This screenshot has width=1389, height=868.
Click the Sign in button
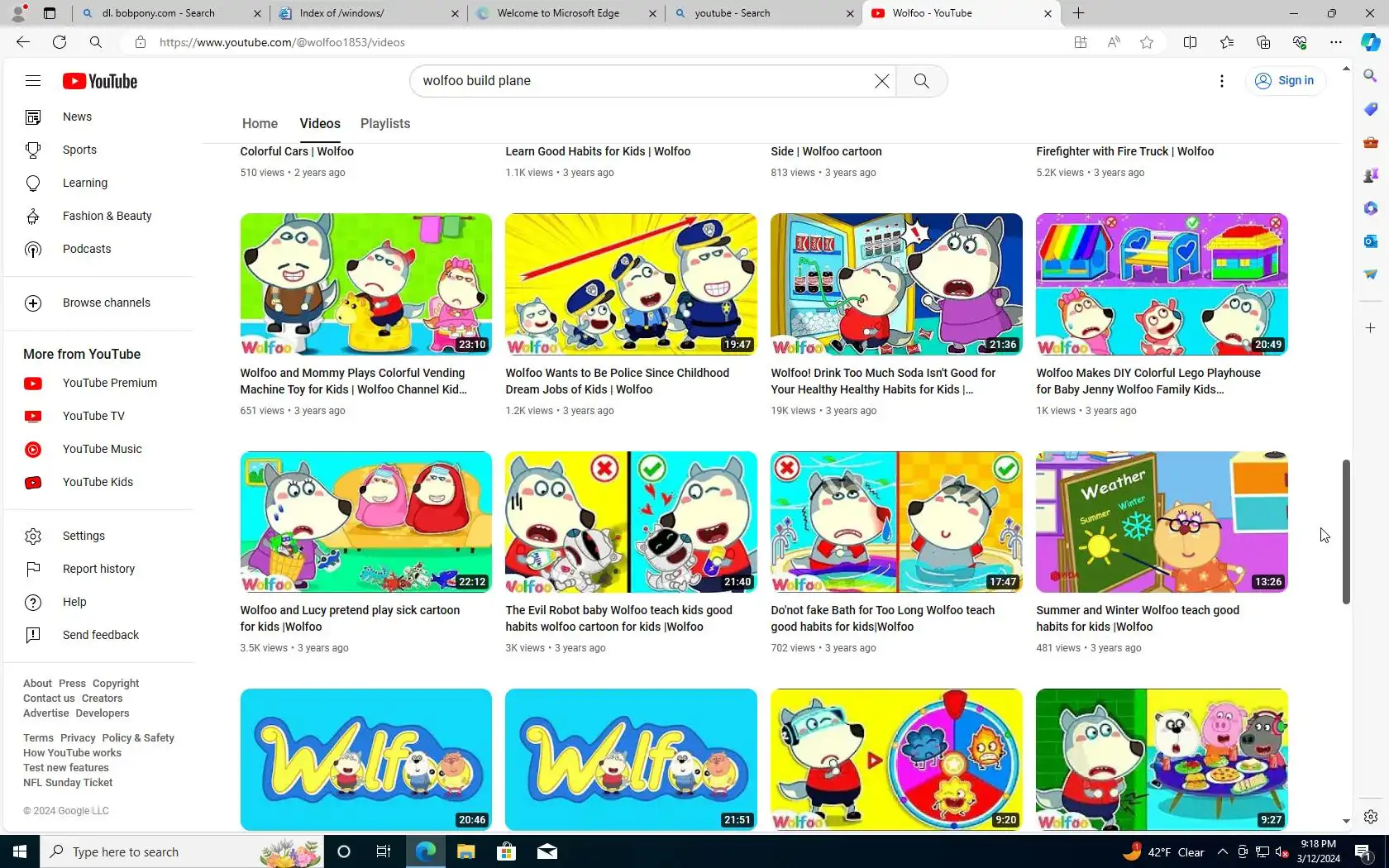pyautogui.click(x=1285, y=81)
